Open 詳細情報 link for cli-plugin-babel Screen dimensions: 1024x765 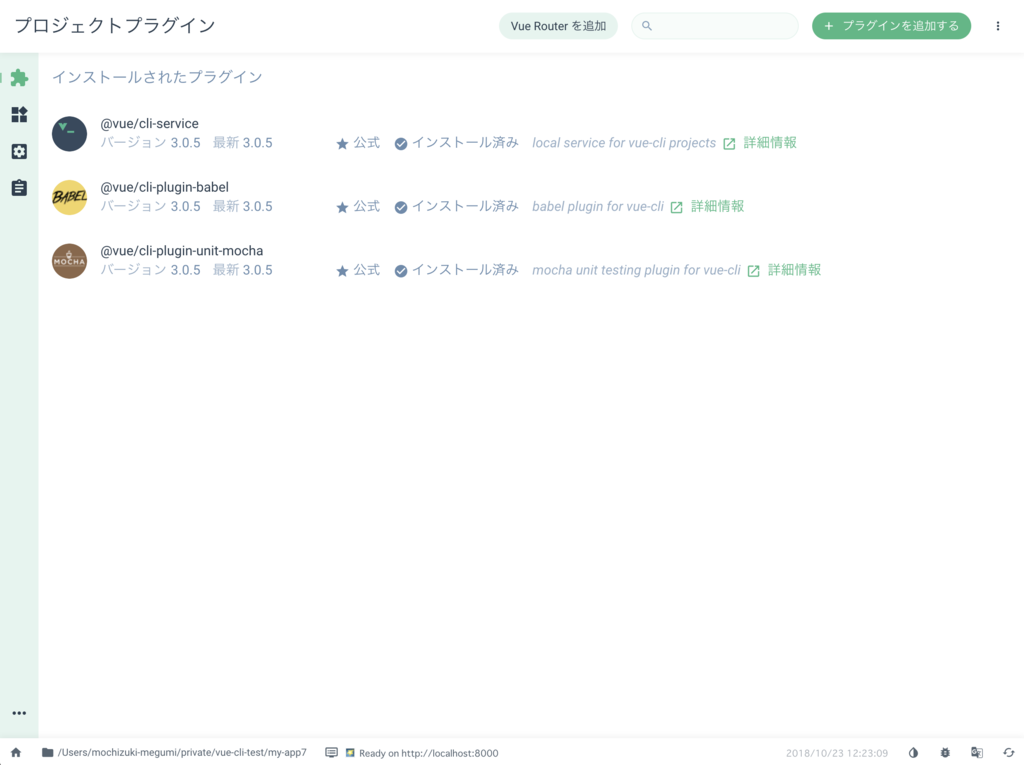point(718,206)
